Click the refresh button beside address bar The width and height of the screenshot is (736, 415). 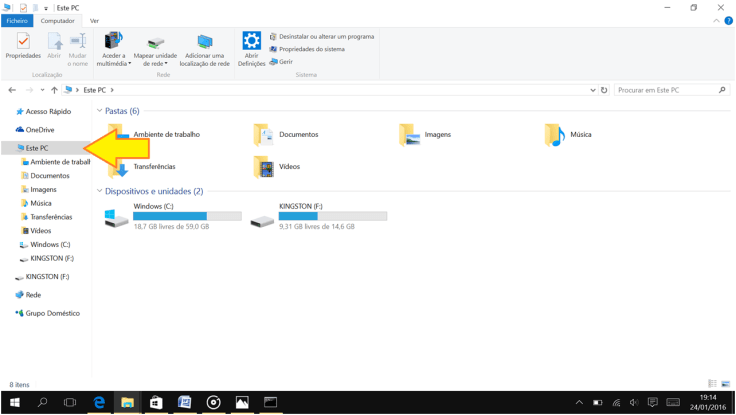coord(604,90)
